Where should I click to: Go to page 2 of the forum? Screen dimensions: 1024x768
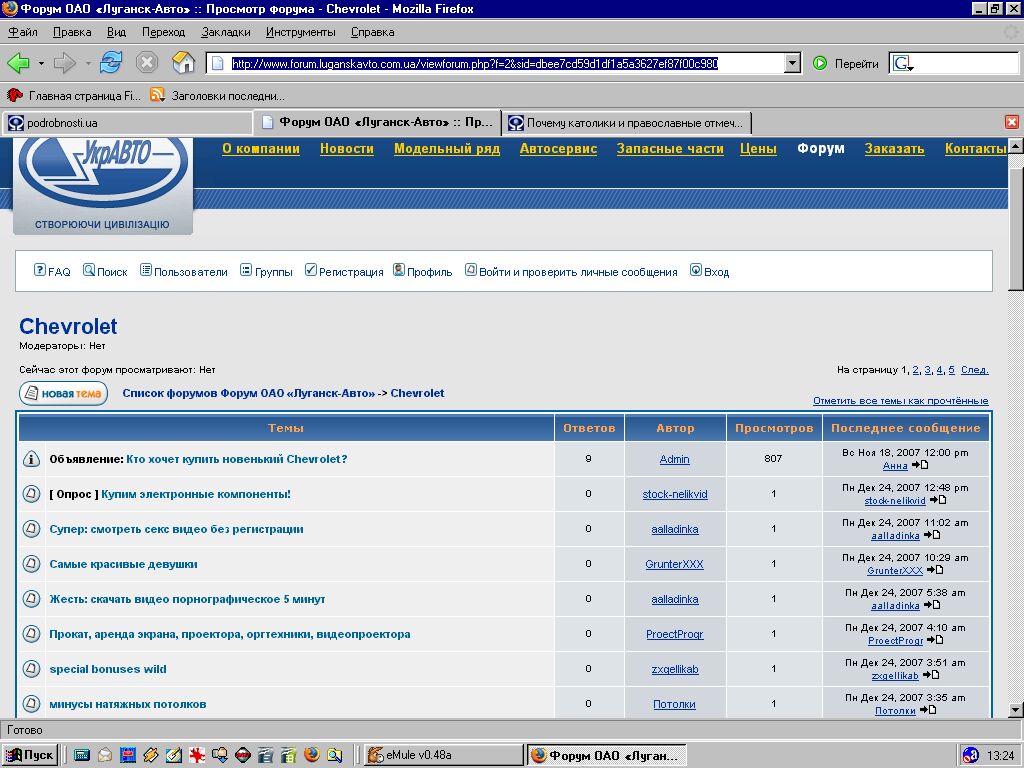coord(916,370)
